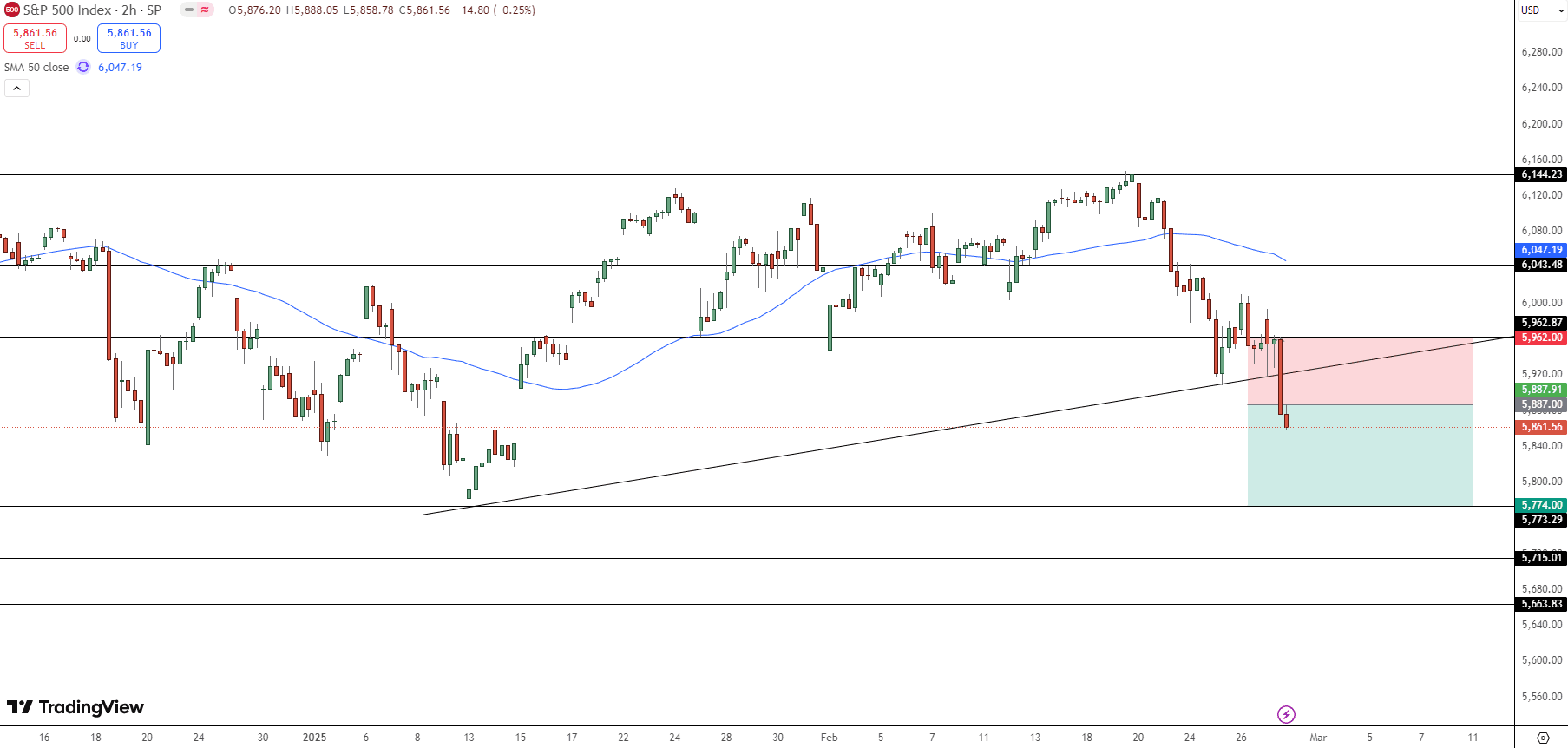Click the SELL 5,861.56 button
This screenshot has height=748, width=1568.
tap(35, 38)
